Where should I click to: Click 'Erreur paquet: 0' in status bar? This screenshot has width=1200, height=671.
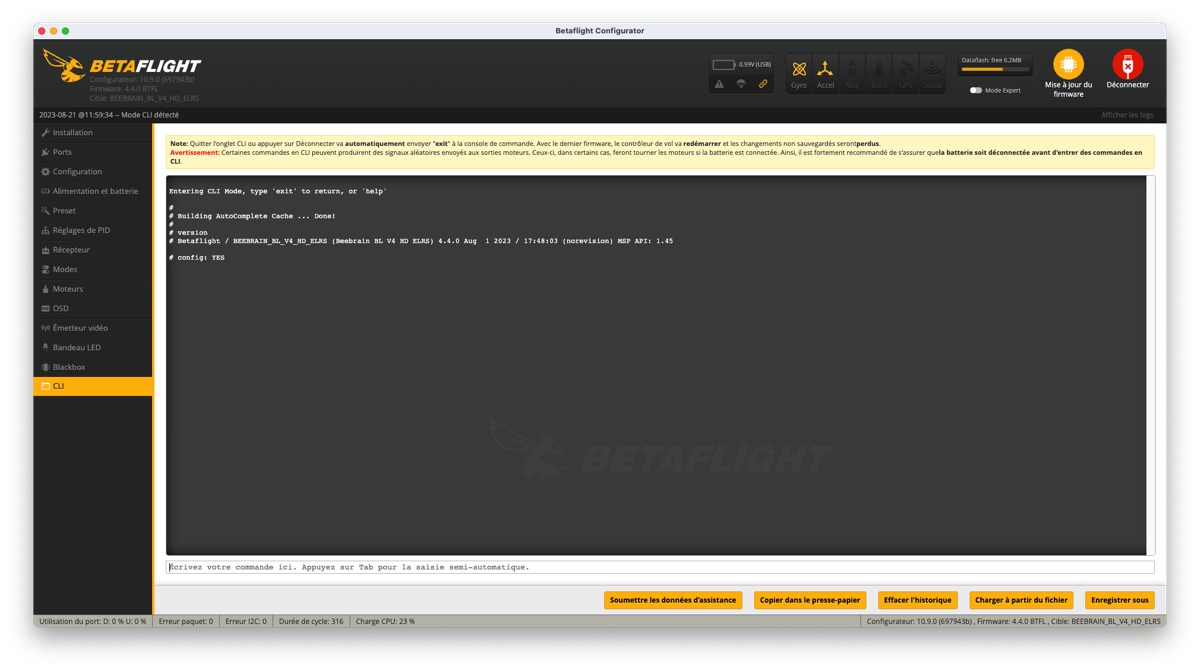click(186, 621)
